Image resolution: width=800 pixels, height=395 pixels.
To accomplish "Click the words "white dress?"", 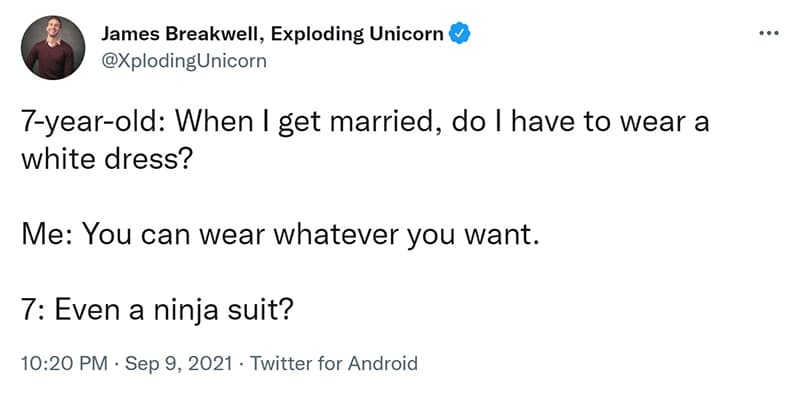I will click(x=107, y=160).
